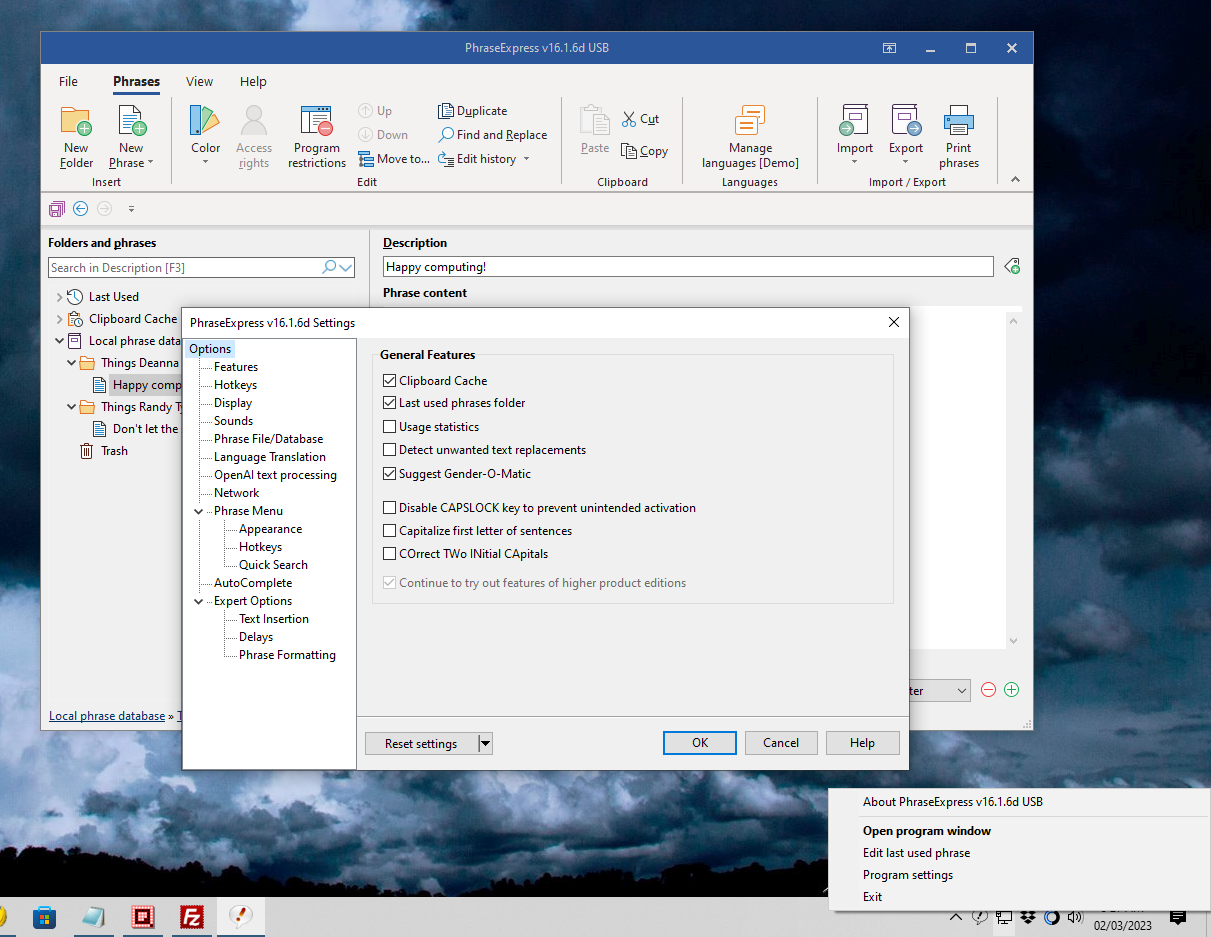Image resolution: width=1211 pixels, height=937 pixels.
Task: Choose Exit from the tray menu
Action: pyautogui.click(x=872, y=897)
